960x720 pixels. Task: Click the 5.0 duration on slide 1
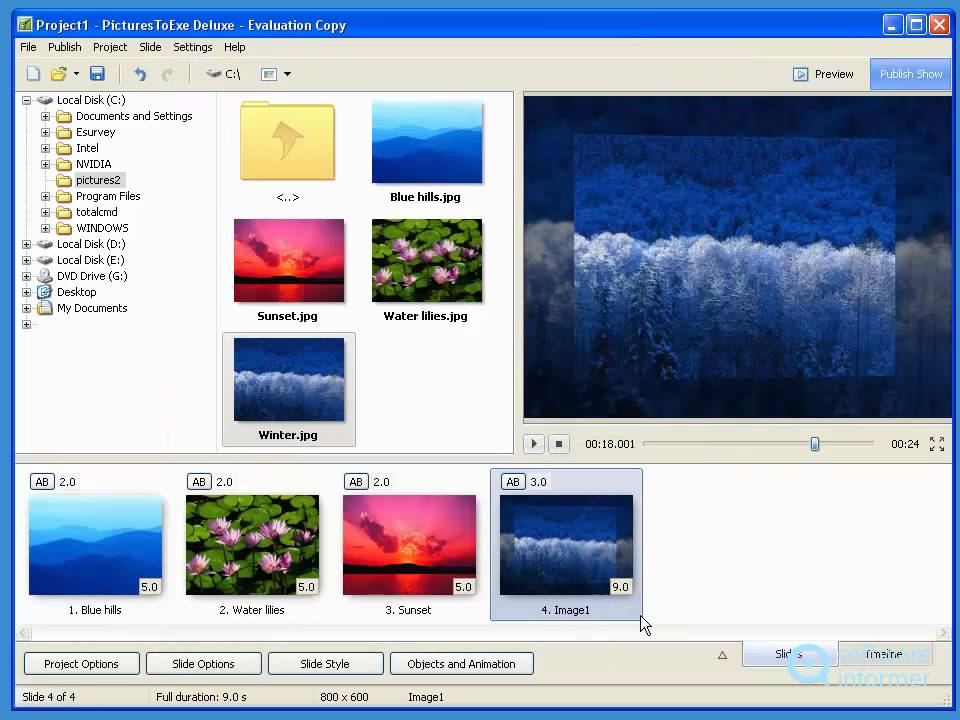point(149,587)
